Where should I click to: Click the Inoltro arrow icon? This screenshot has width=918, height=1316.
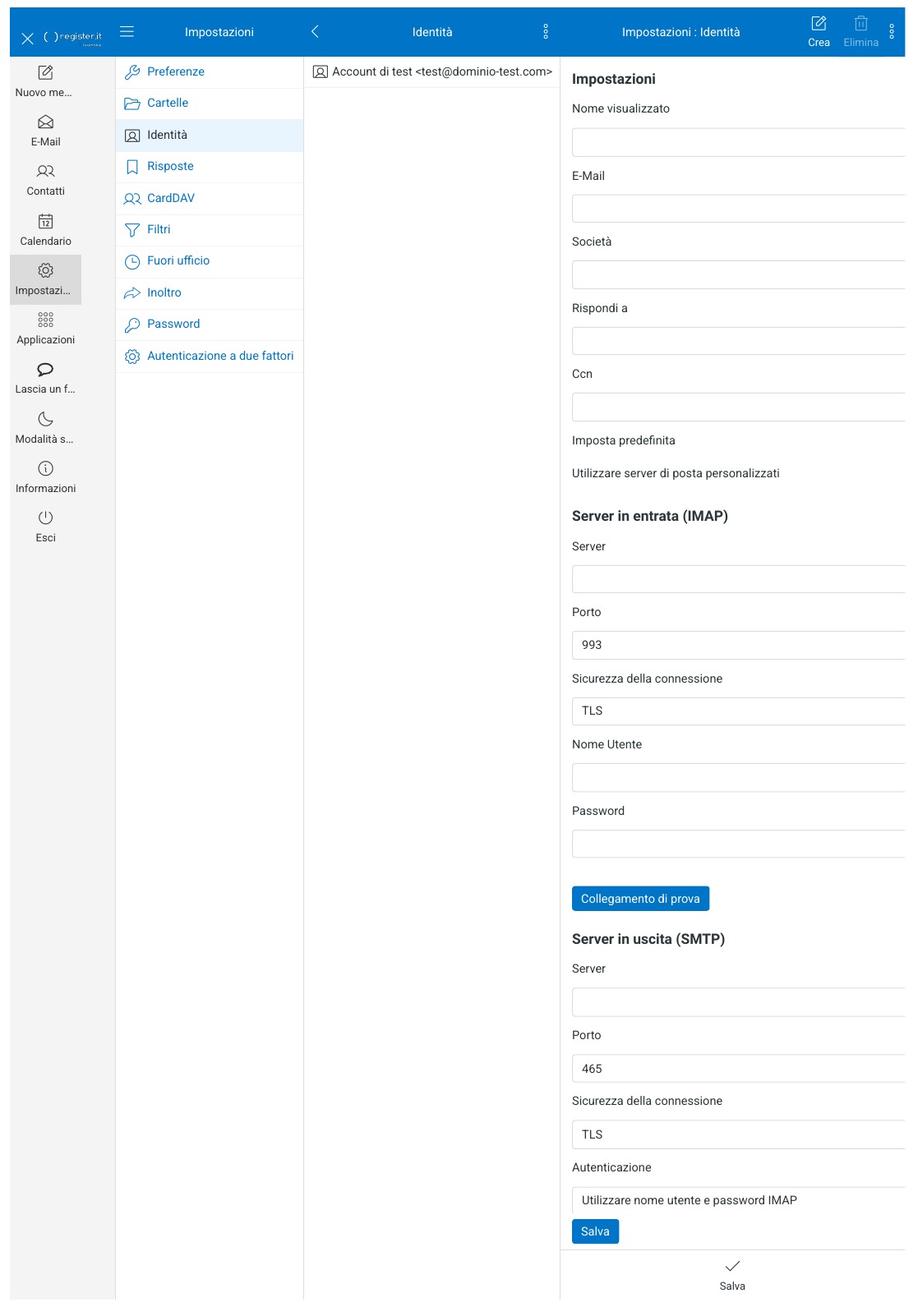(132, 293)
